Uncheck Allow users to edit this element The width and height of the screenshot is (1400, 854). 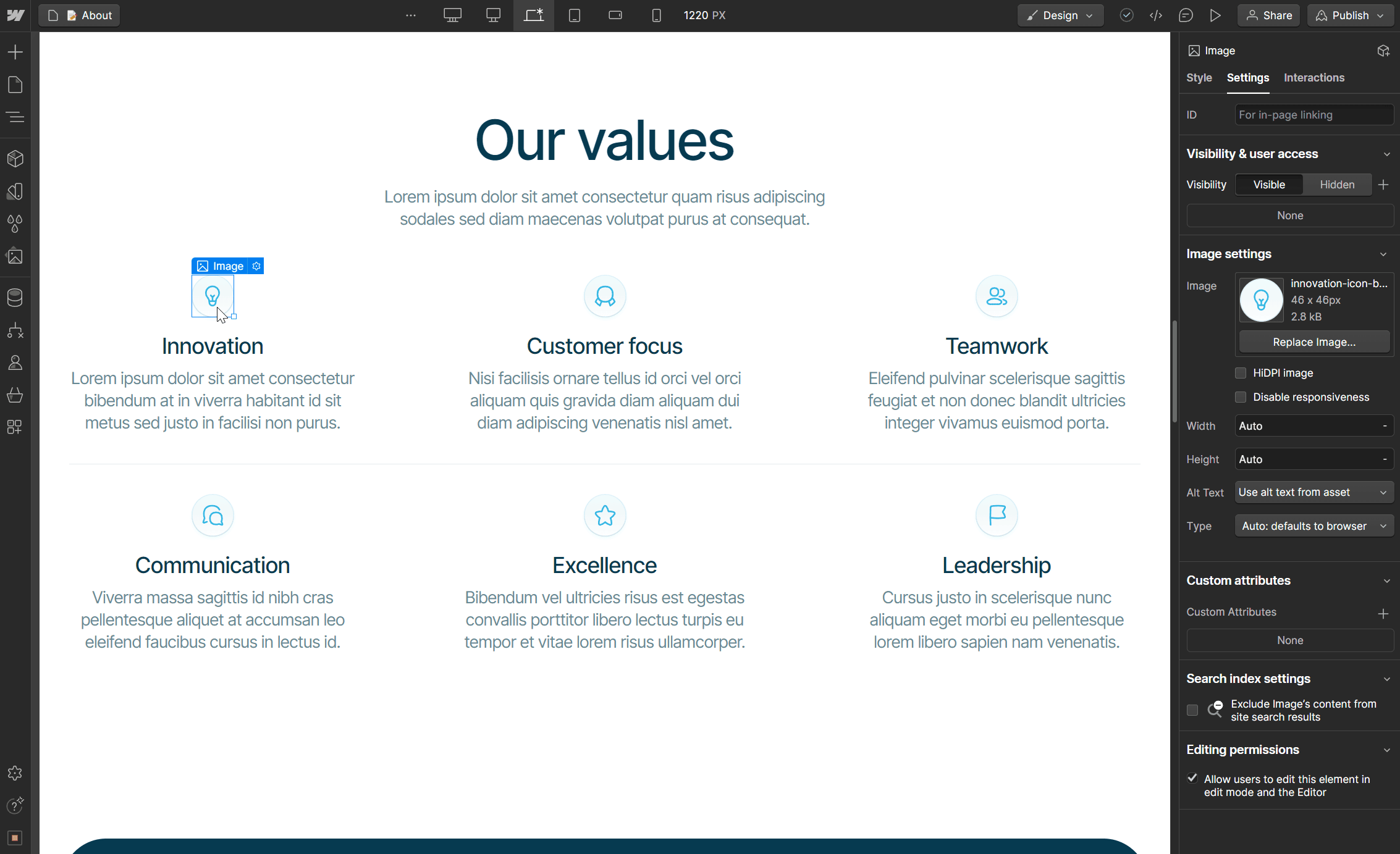coord(1192,778)
